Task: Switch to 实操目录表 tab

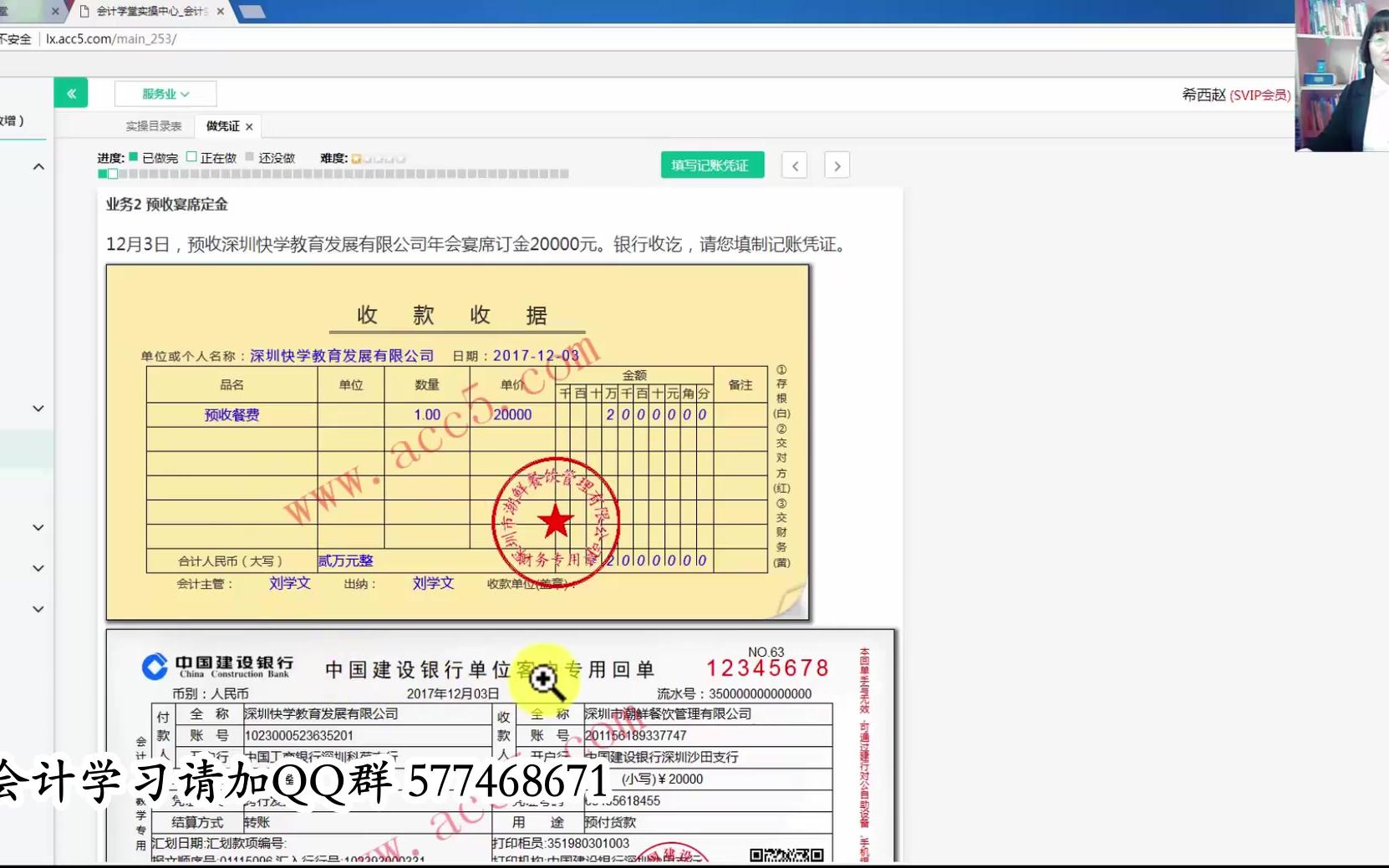Action: pyautogui.click(x=154, y=126)
